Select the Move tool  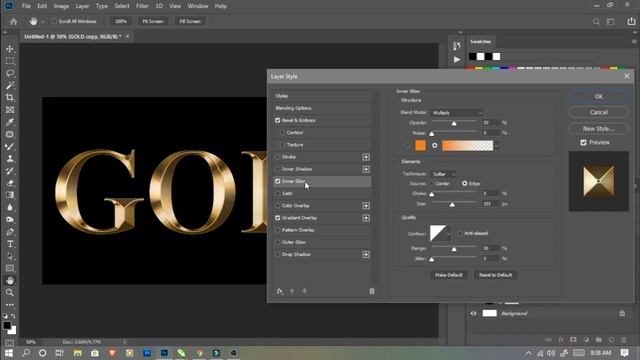click(x=10, y=49)
